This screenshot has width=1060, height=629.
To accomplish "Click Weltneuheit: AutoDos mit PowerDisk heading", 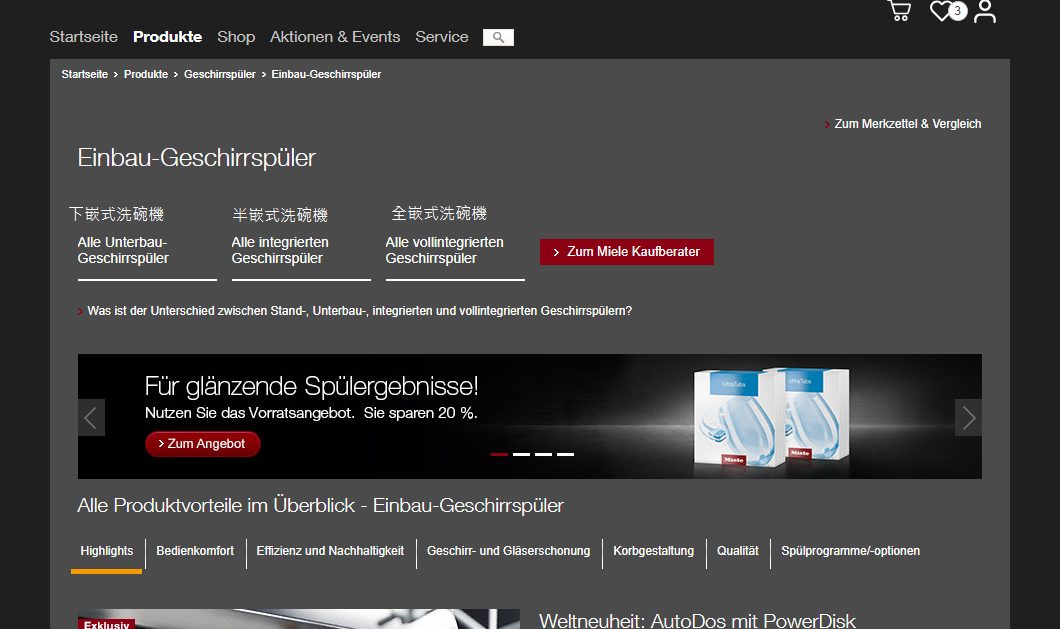I will (697, 621).
